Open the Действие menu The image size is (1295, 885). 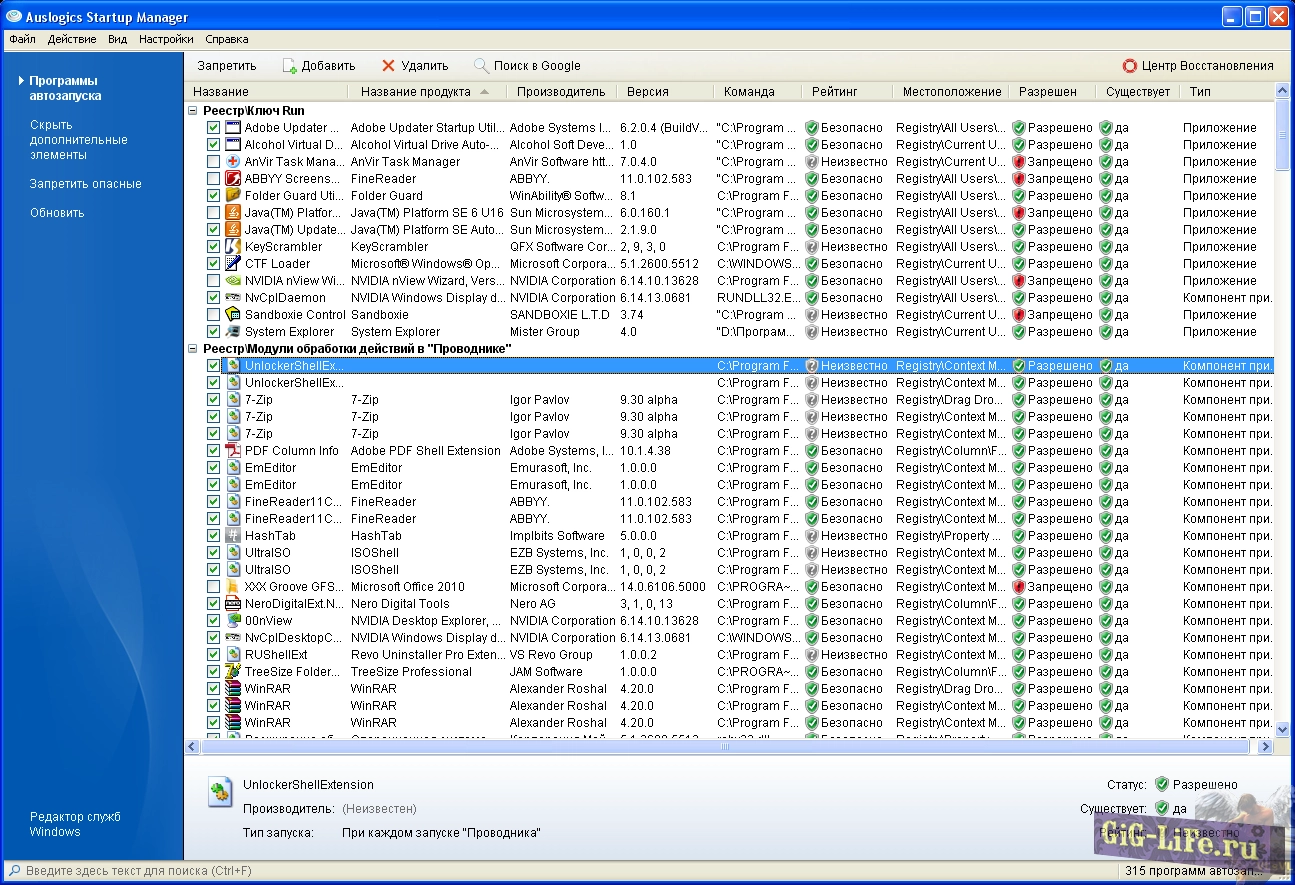pyautogui.click(x=72, y=40)
